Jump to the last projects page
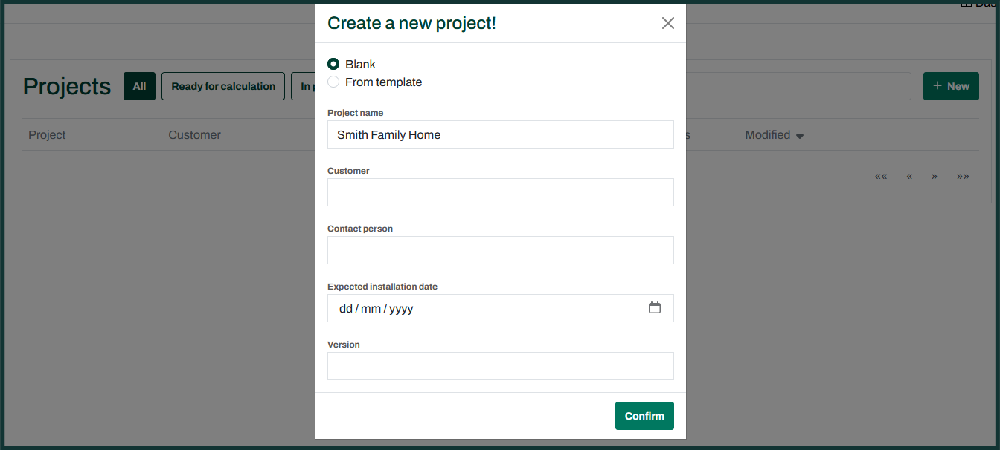The image size is (1000, 450). tap(963, 177)
